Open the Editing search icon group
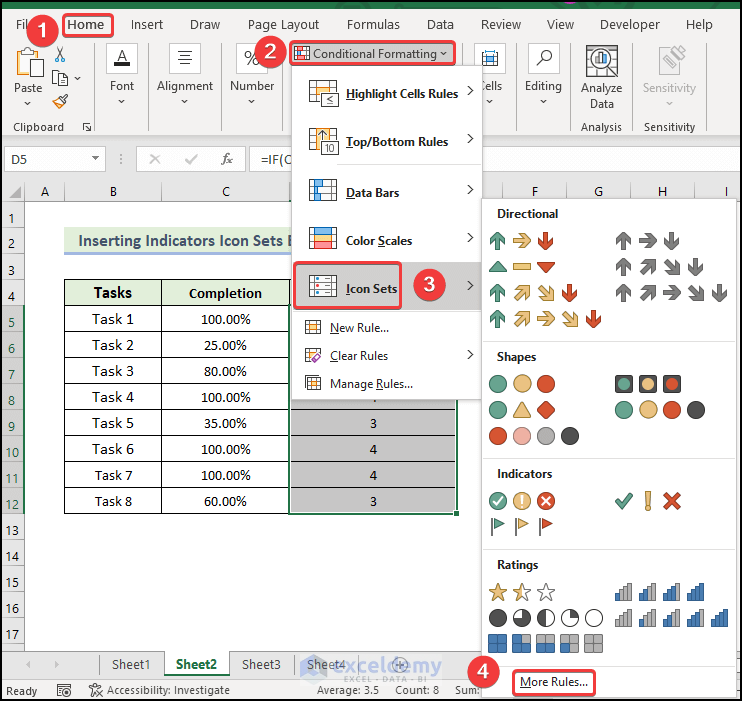 543,68
